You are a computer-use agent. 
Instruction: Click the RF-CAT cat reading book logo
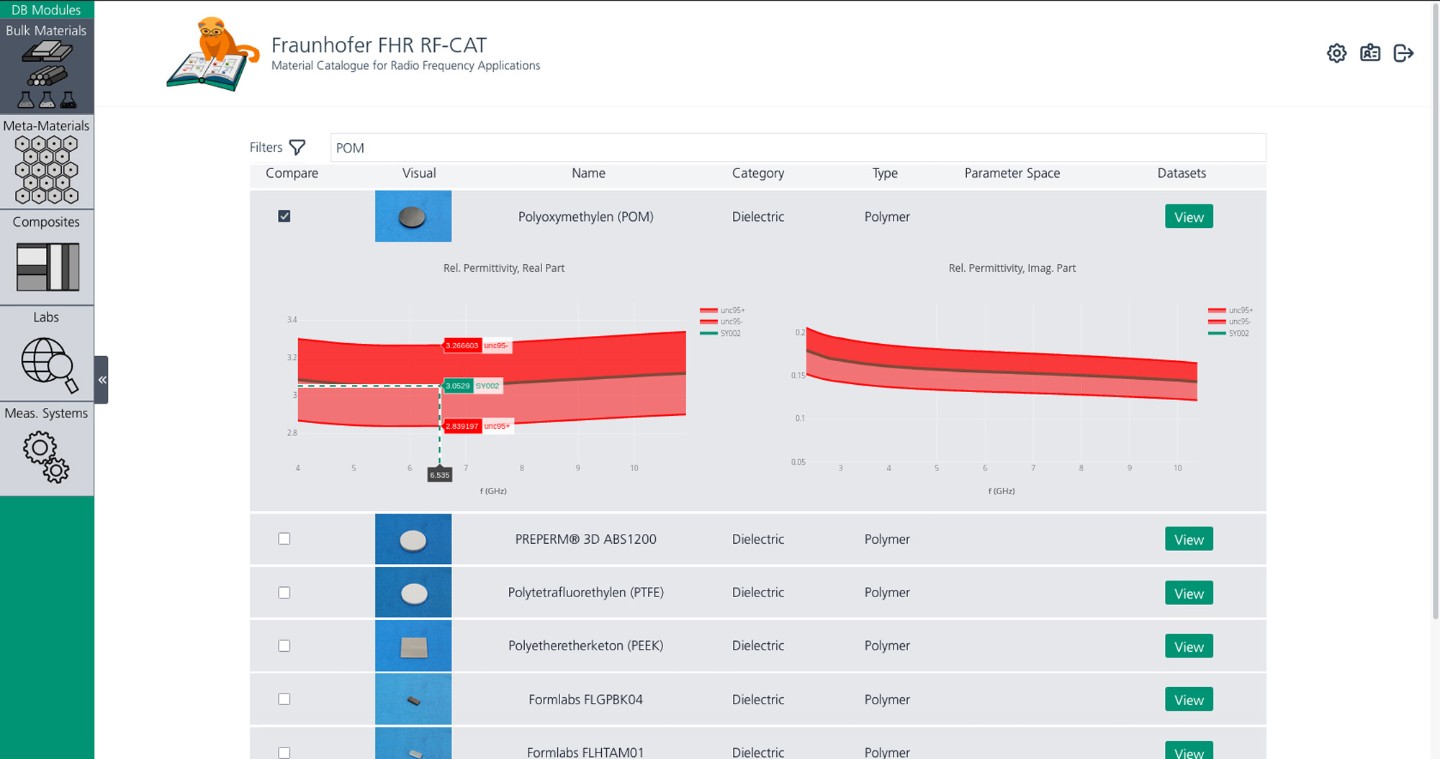pyautogui.click(x=213, y=54)
